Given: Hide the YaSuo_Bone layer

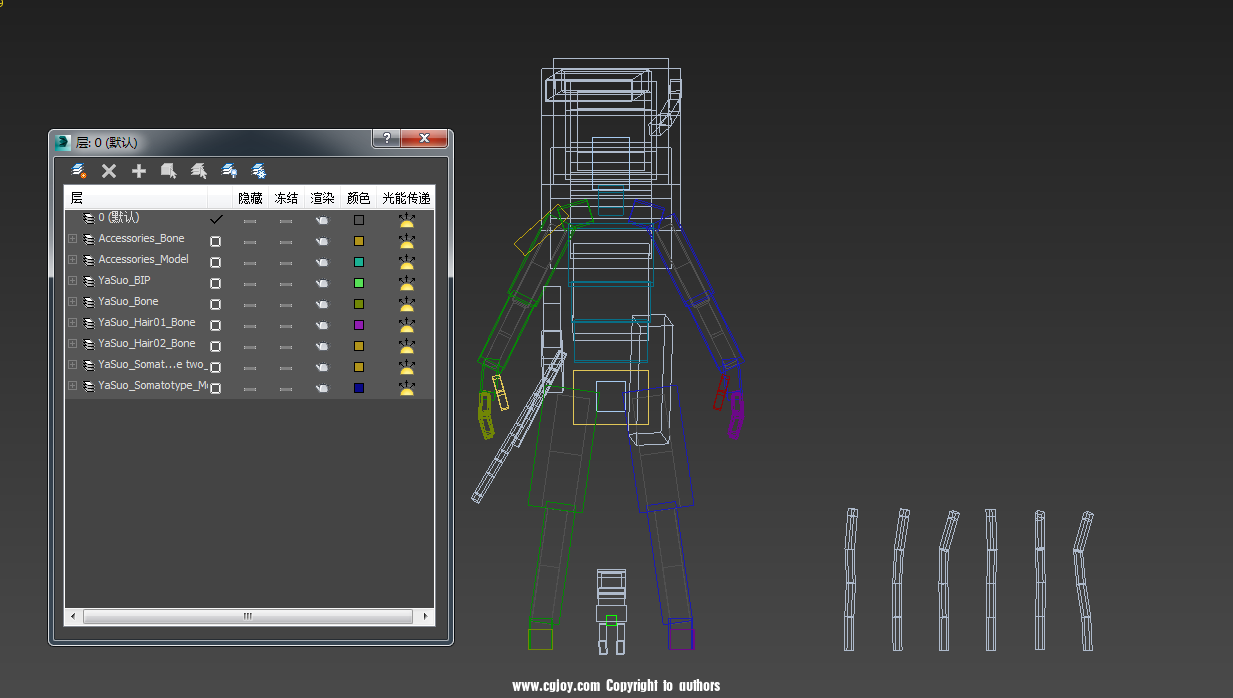Looking at the screenshot, I should tap(250, 304).
